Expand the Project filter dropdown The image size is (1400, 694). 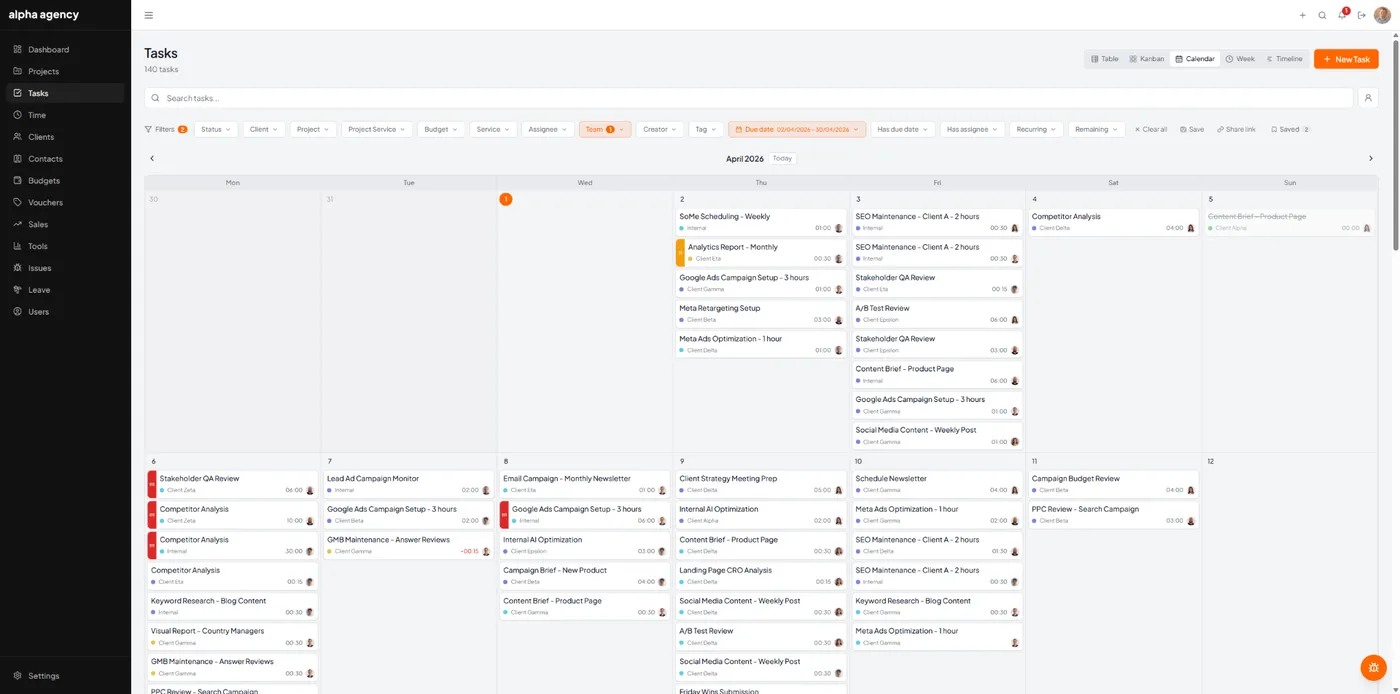[x=313, y=129]
